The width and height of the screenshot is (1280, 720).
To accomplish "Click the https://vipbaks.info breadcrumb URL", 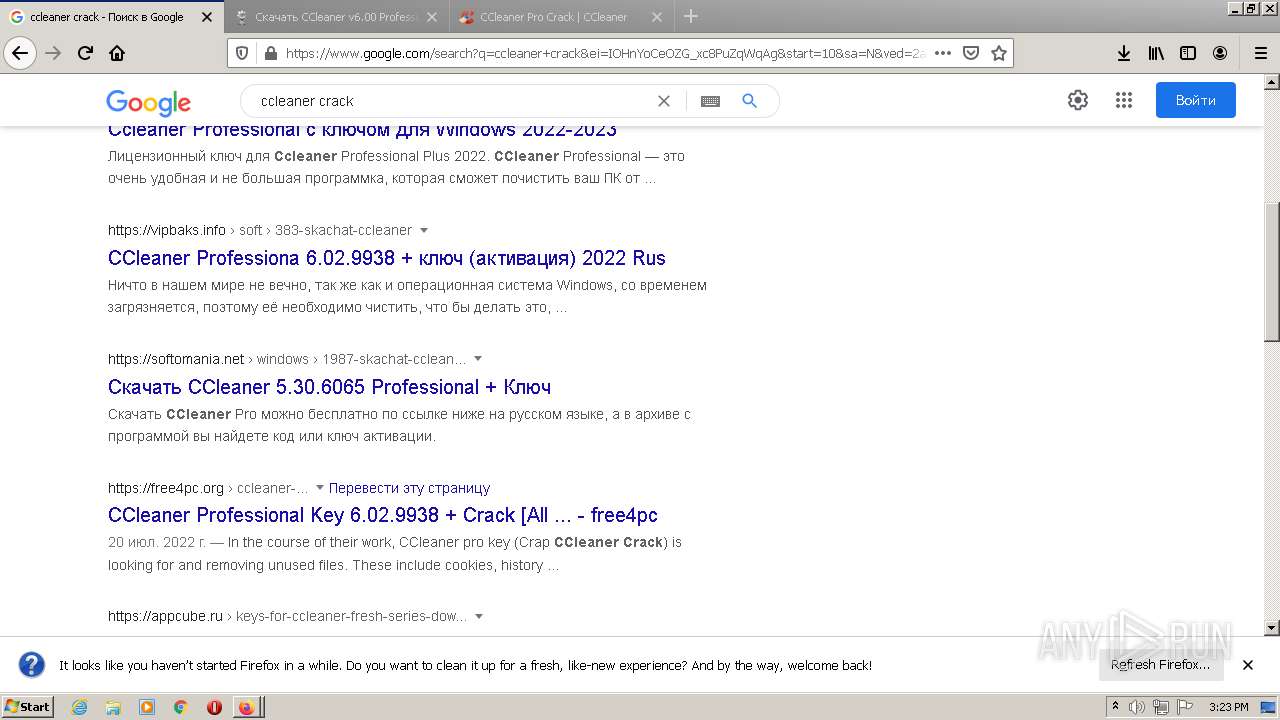I will (x=167, y=230).
